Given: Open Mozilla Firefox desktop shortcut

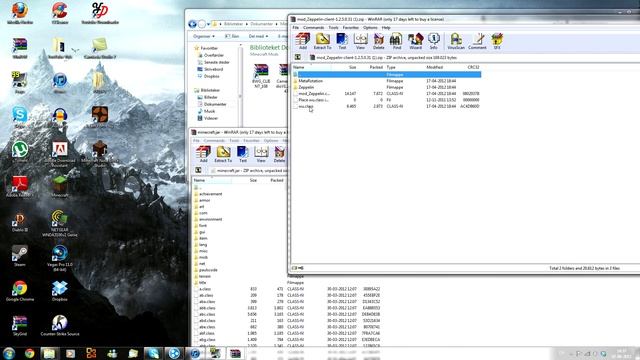Looking at the screenshot, I should click(20, 13).
